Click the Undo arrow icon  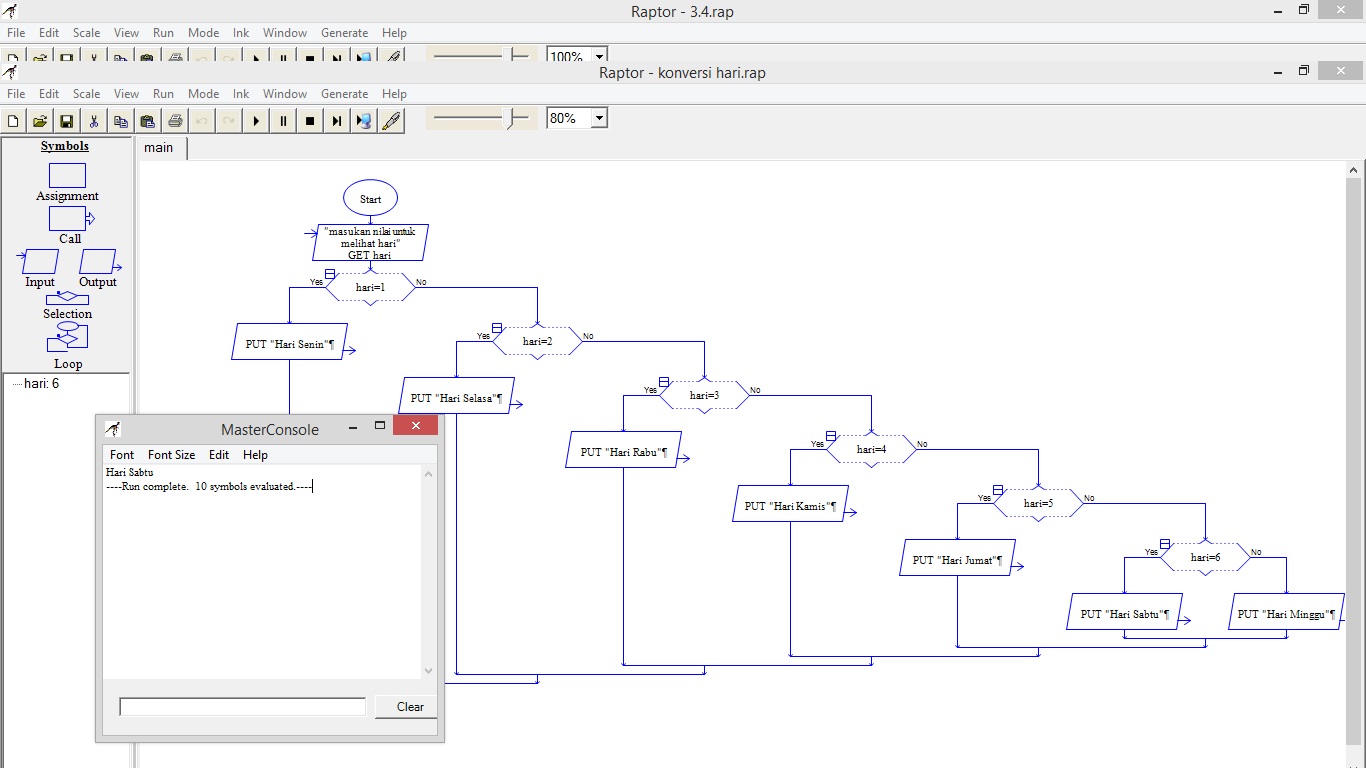[x=202, y=121]
